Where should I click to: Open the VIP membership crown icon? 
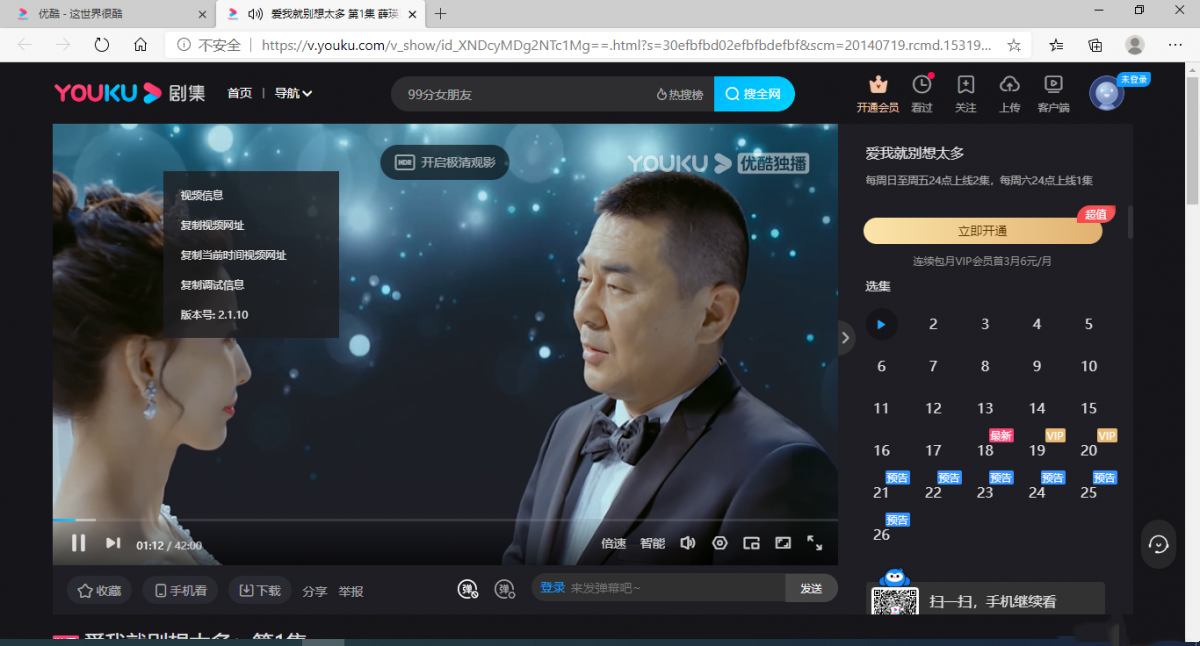pyautogui.click(x=878, y=92)
